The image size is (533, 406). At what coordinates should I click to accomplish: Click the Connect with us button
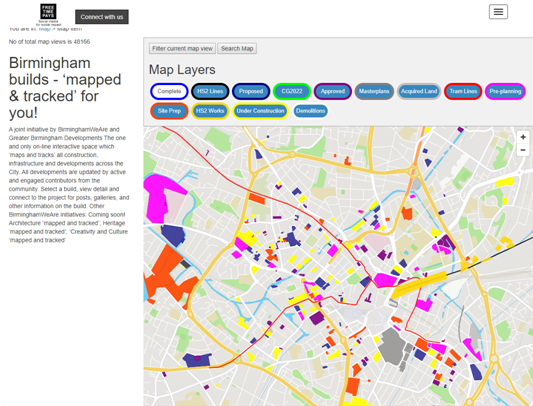point(102,17)
